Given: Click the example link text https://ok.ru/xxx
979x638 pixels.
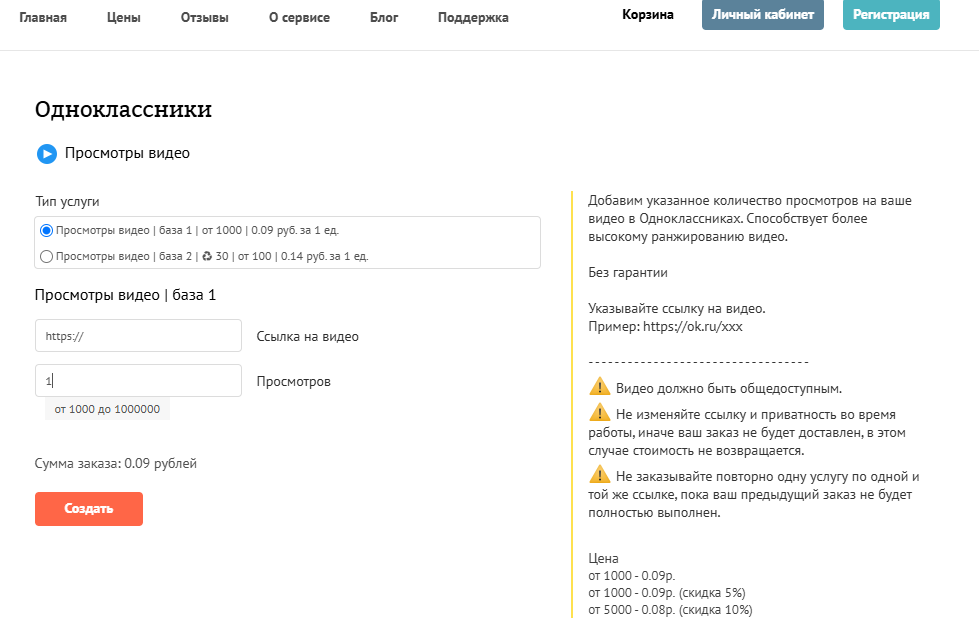Looking at the screenshot, I should [693, 326].
